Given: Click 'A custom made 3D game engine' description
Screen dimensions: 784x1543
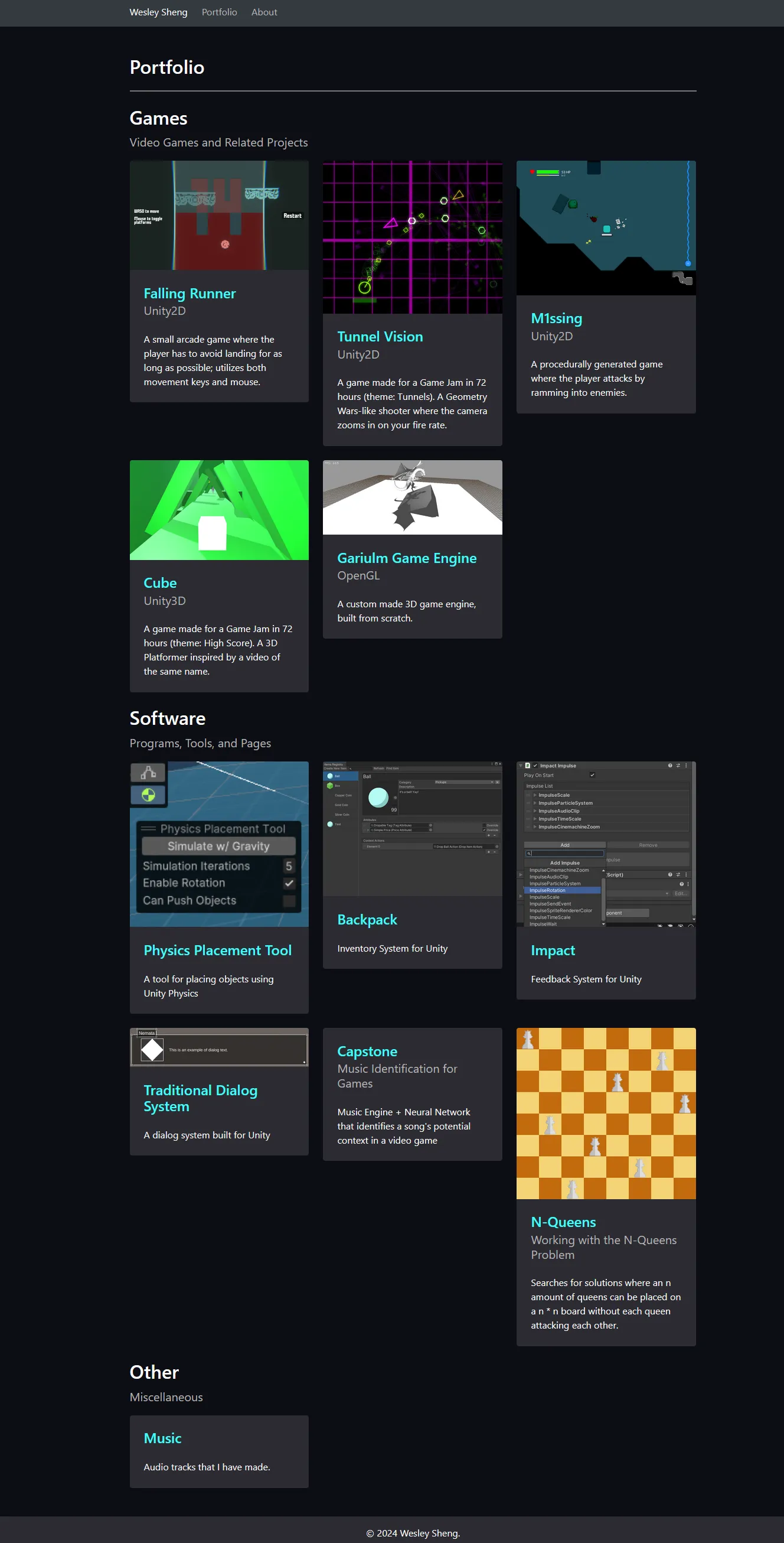Looking at the screenshot, I should pyautogui.click(x=407, y=611).
